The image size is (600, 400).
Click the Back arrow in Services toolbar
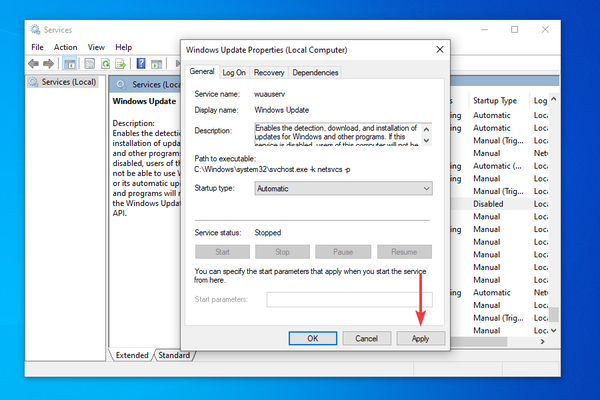click(x=34, y=64)
